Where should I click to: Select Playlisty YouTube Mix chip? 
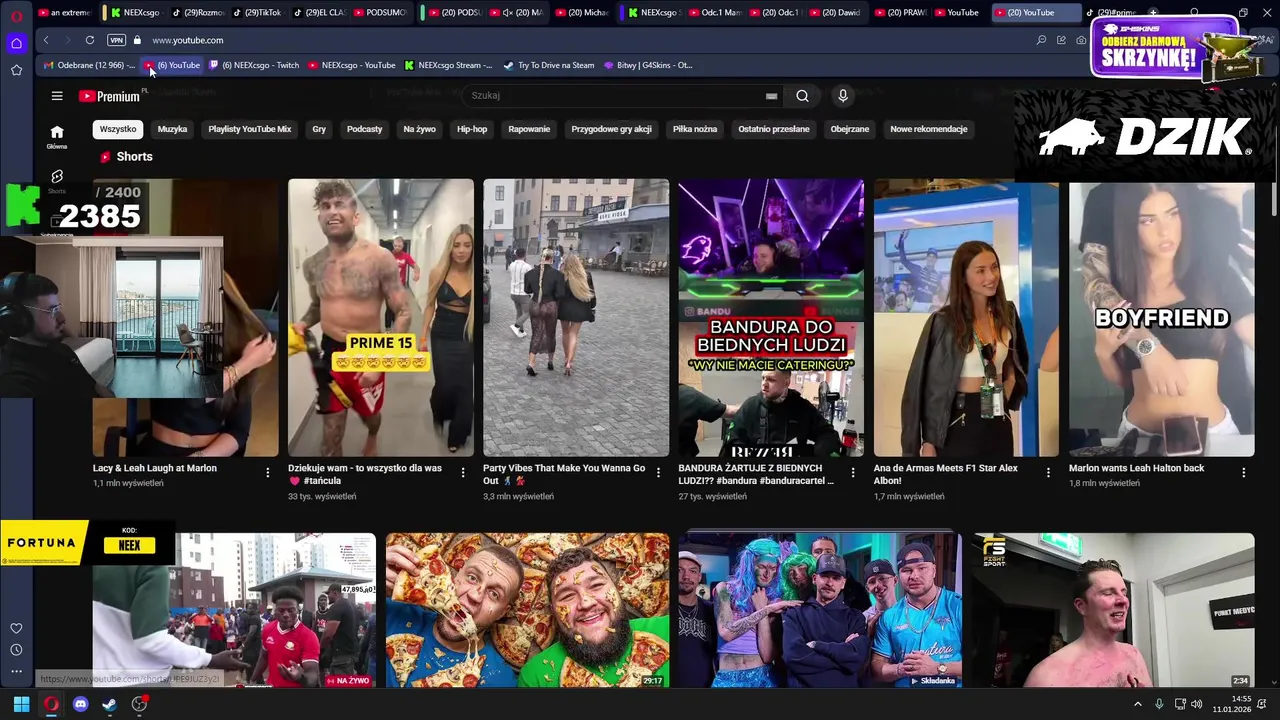[x=250, y=129]
